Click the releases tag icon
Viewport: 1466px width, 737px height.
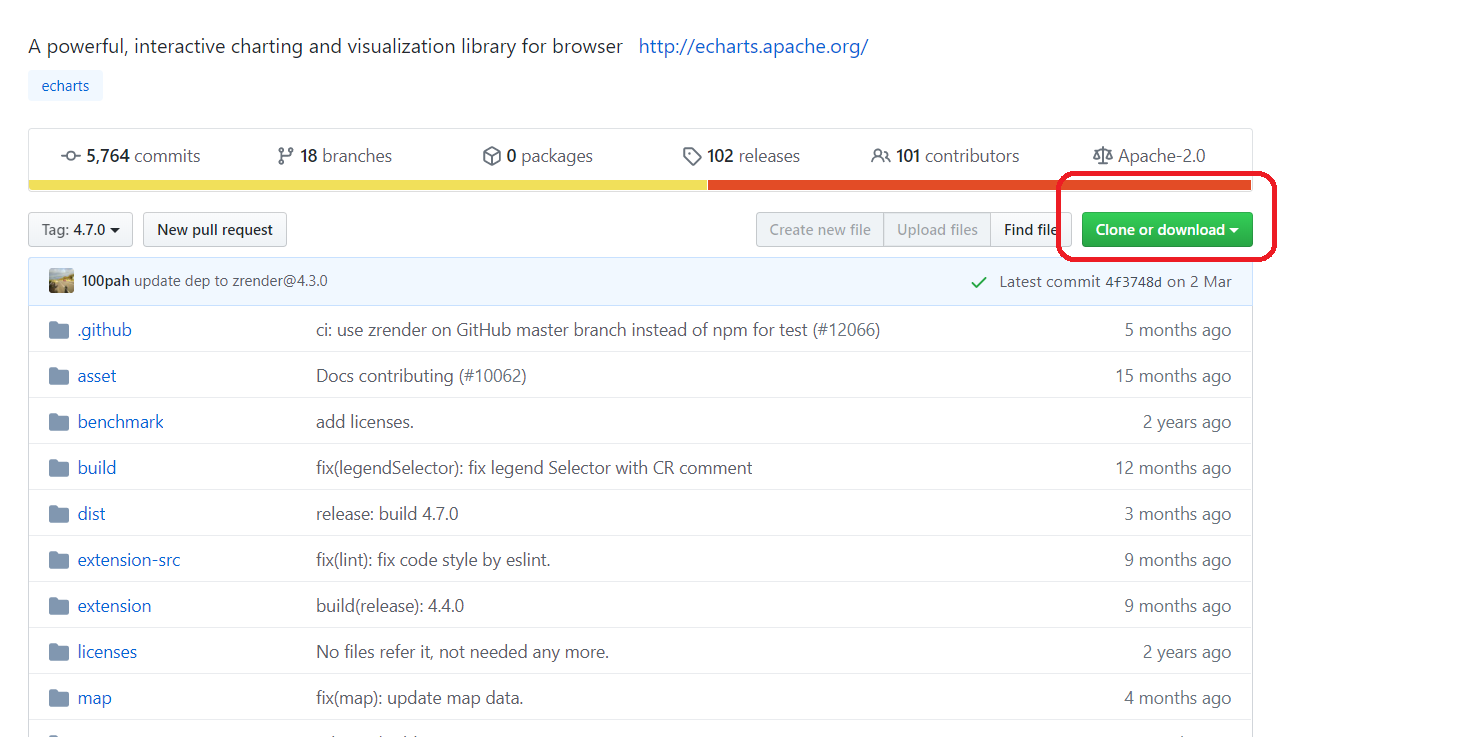692,156
